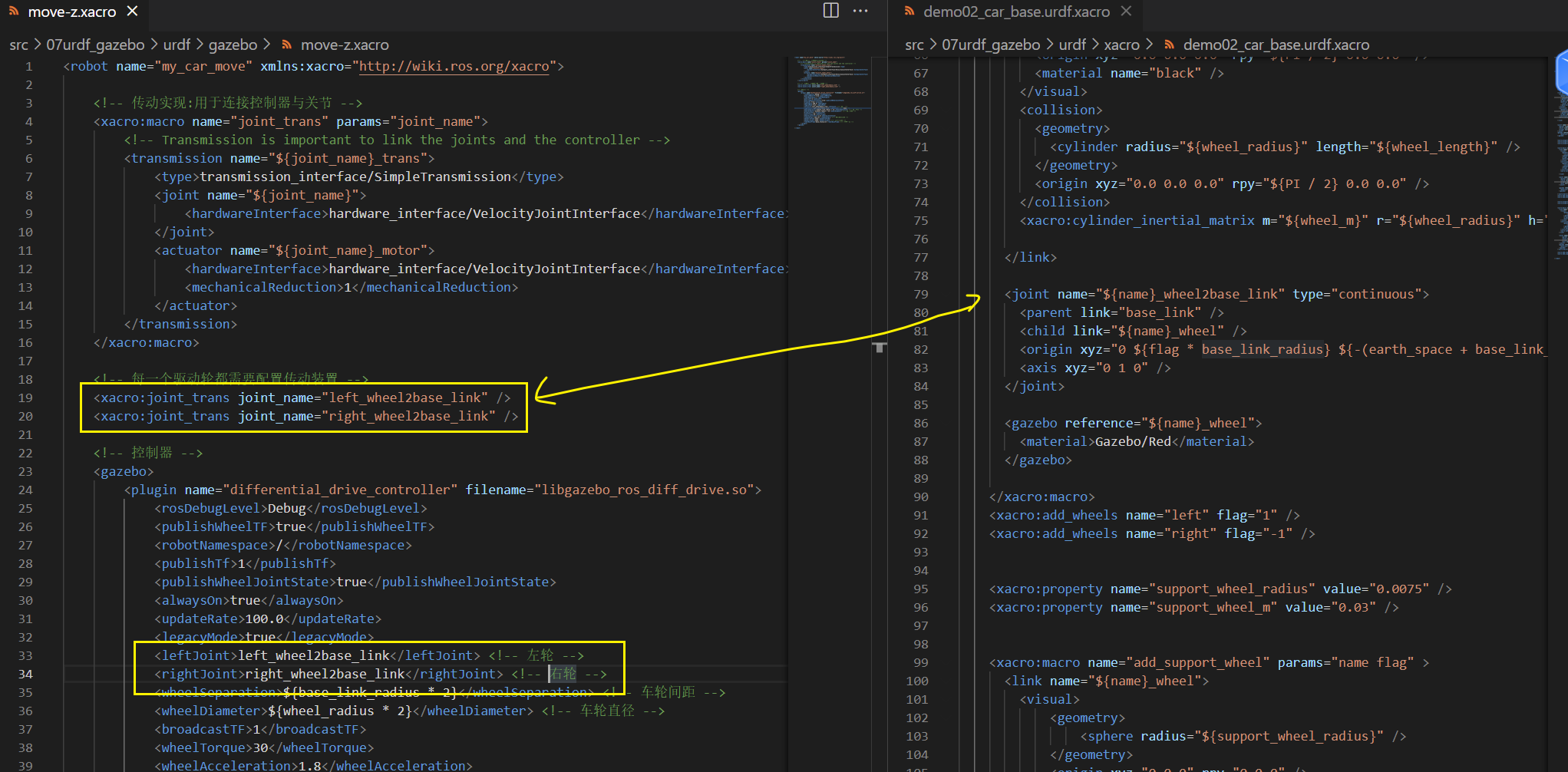Click 'black' material name on line 67
Viewport: 1568px width, 772px height.
(x=1174, y=73)
